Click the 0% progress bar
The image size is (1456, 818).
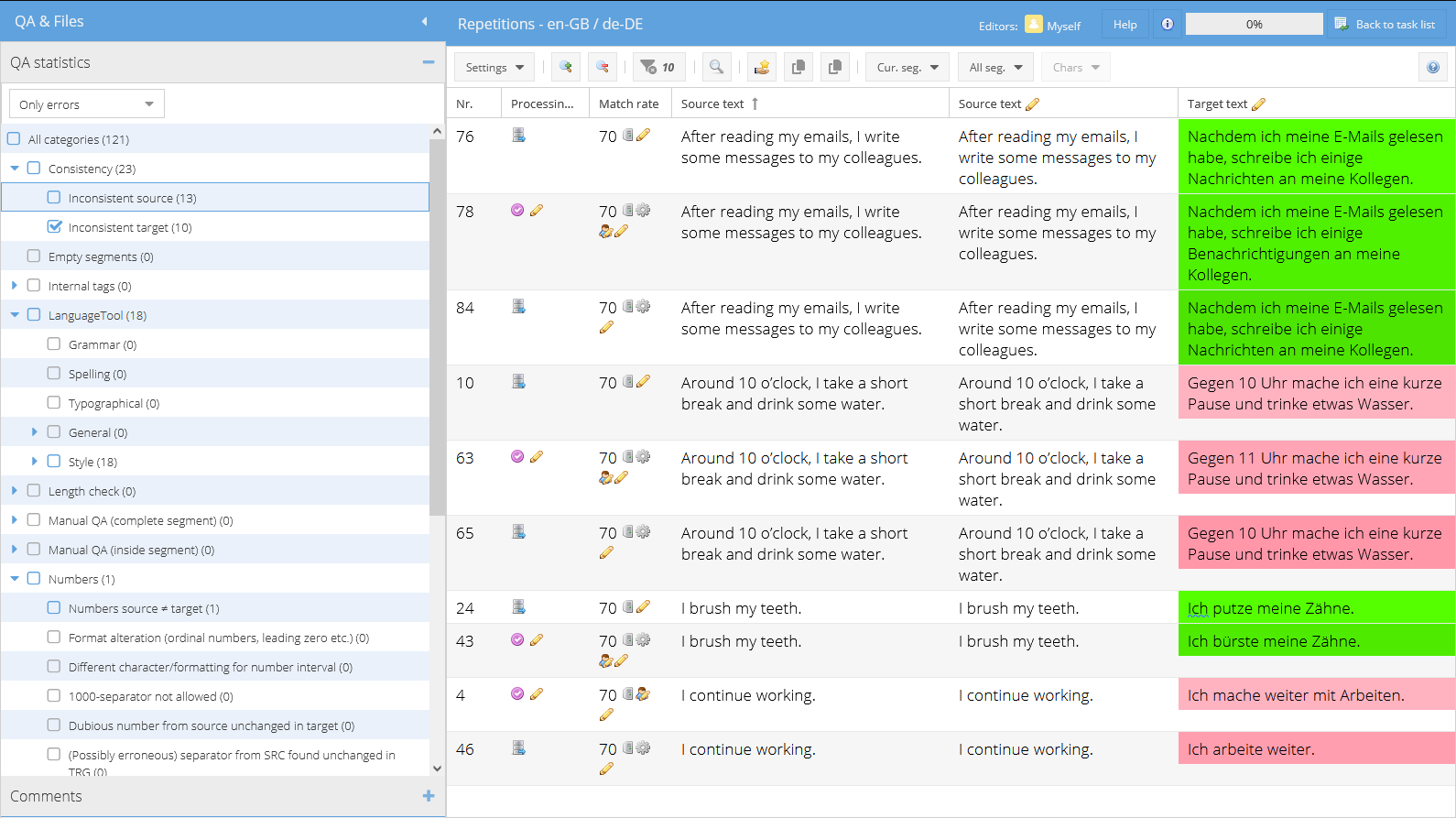tap(1255, 25)
